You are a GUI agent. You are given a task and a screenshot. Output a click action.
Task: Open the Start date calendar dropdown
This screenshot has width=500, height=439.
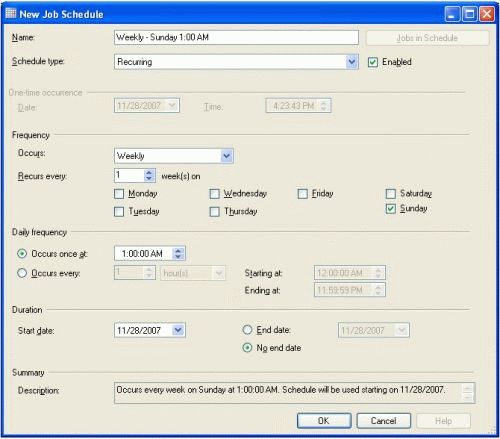click(178, 330)
